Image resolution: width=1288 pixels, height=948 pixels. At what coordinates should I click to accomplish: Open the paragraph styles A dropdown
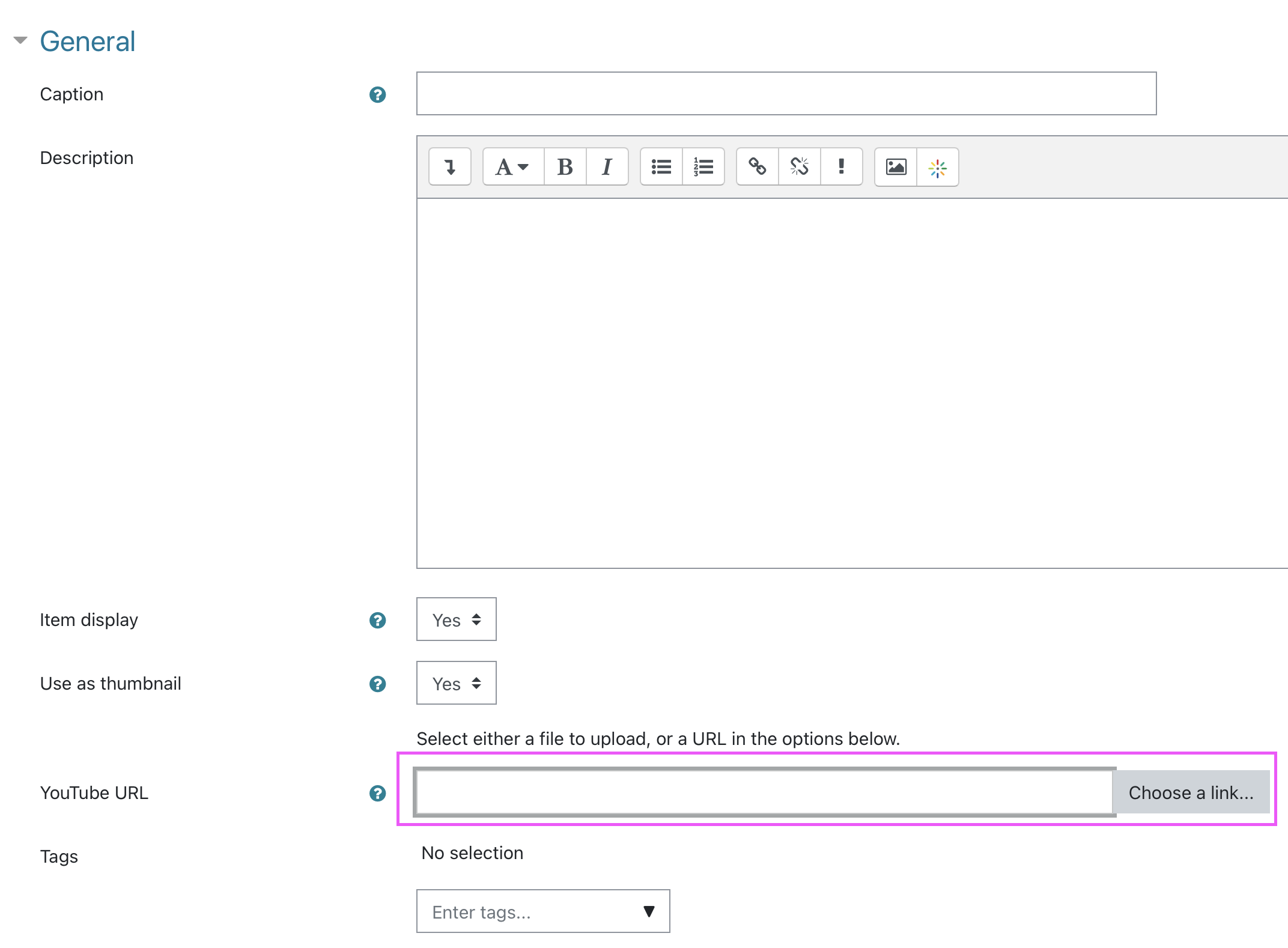pos(512,167)
